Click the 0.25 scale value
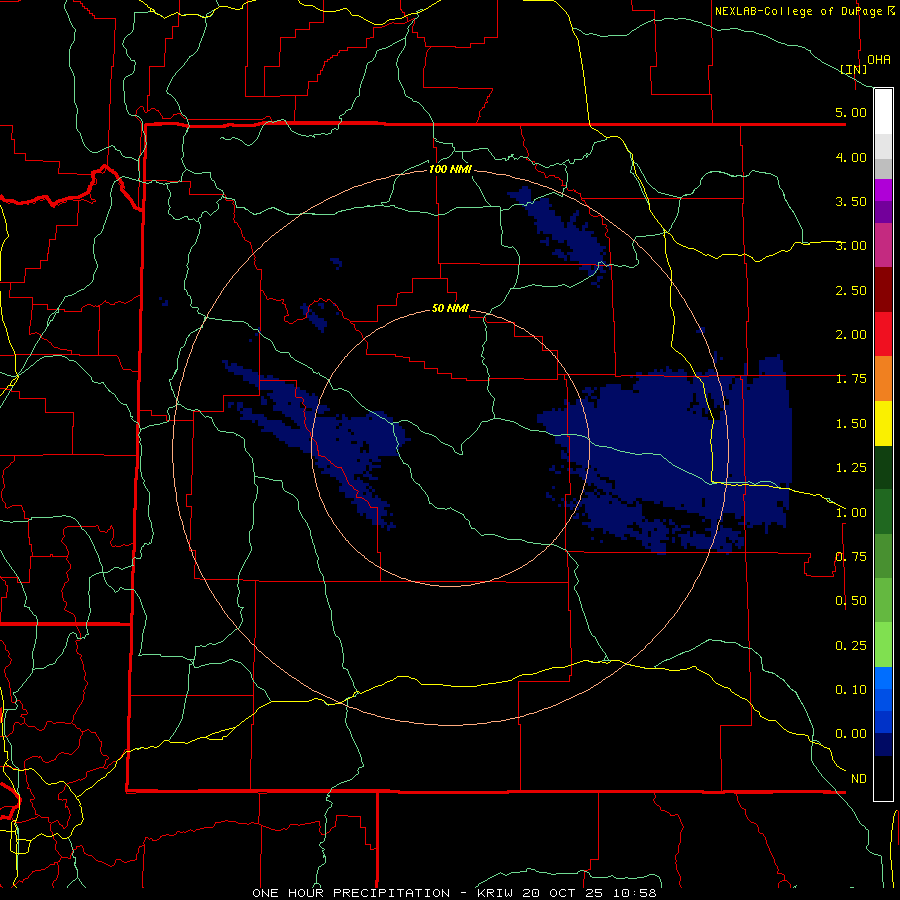The width and height of the screenshot is (900, 900). pos(851,646)
